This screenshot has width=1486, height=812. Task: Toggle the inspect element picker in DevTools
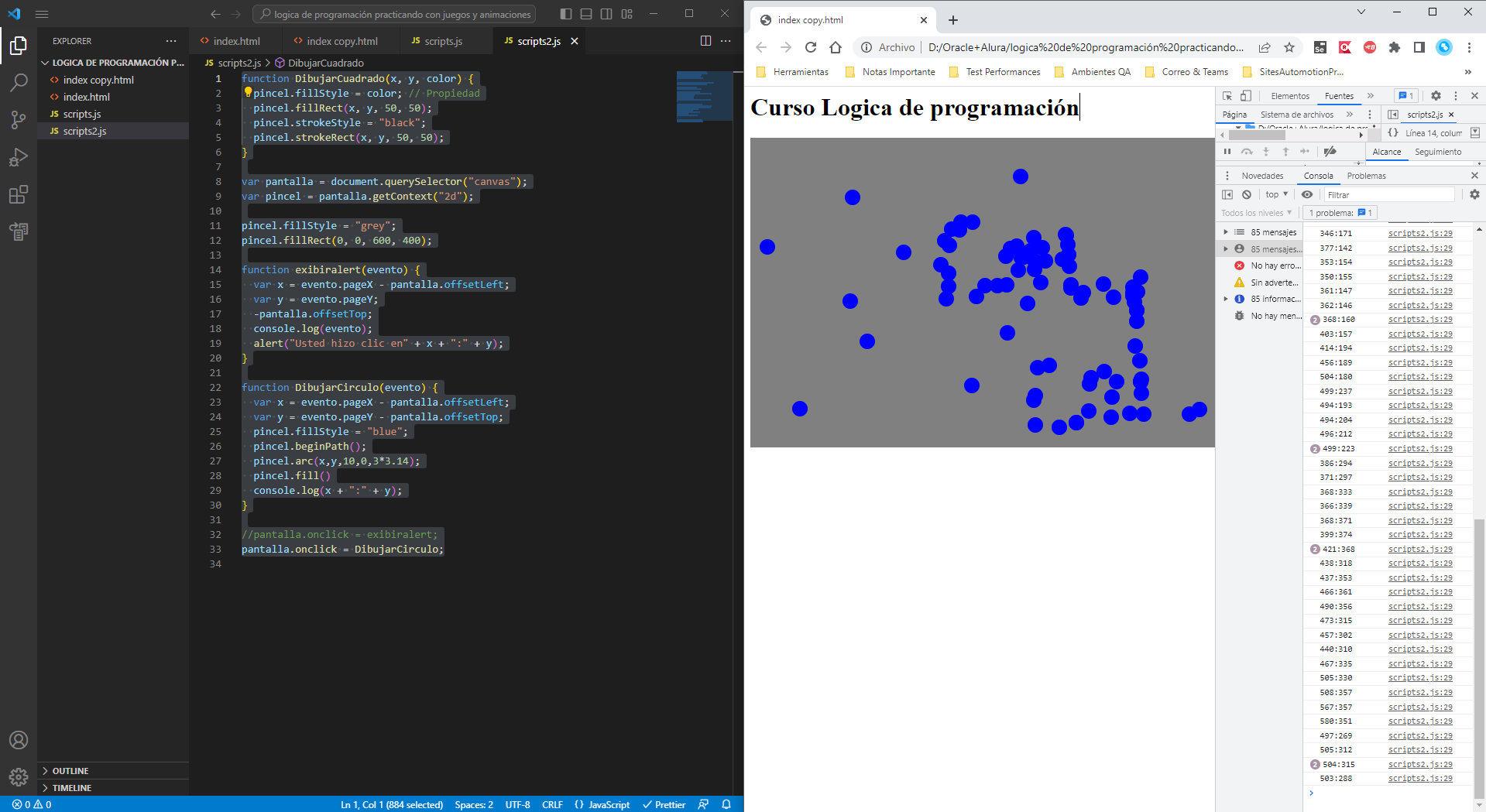tap(1227, 96)
